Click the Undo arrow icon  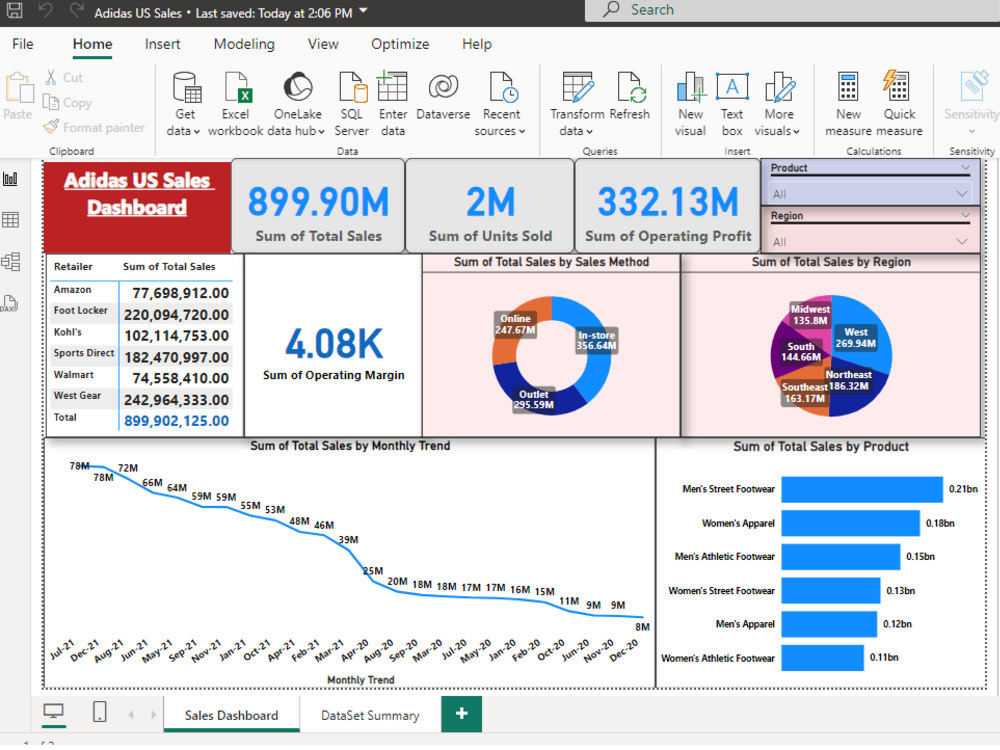(x=45, y=10)
